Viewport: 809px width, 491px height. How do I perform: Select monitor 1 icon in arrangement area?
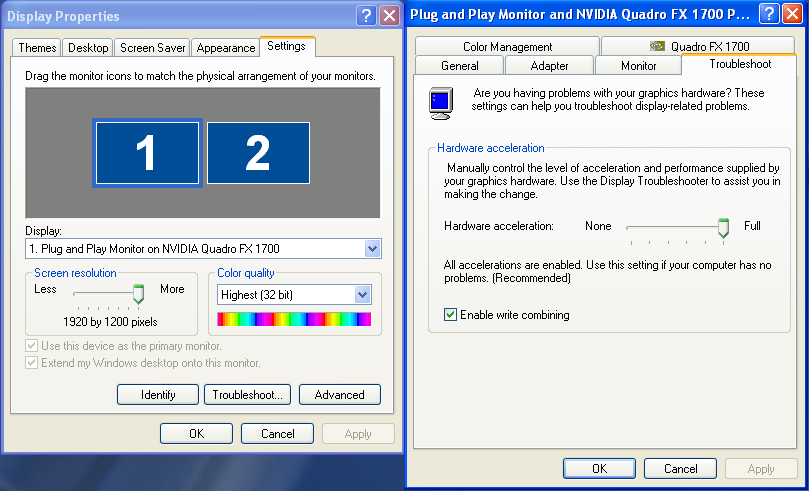point(148,153)
